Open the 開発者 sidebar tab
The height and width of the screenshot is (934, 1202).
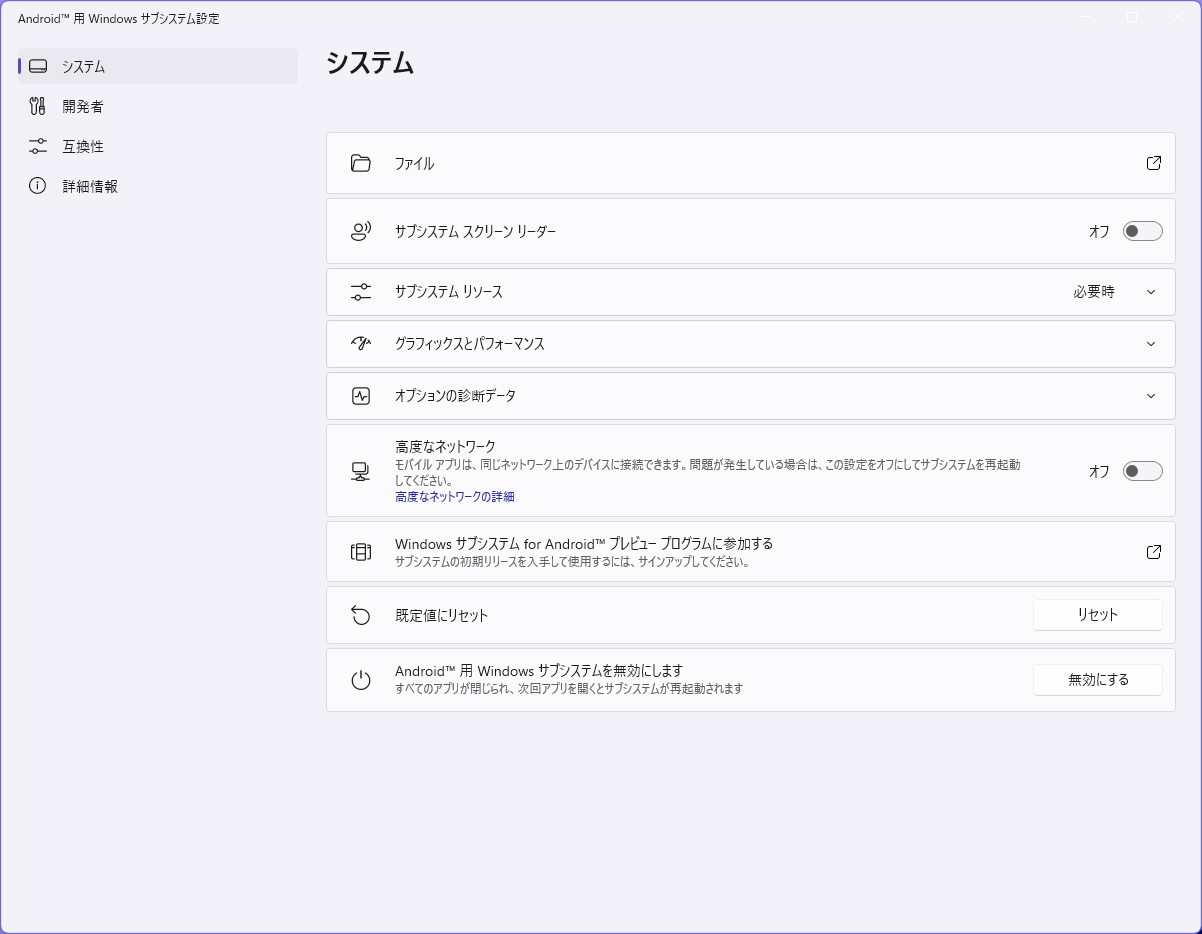[x=158, y=106]
